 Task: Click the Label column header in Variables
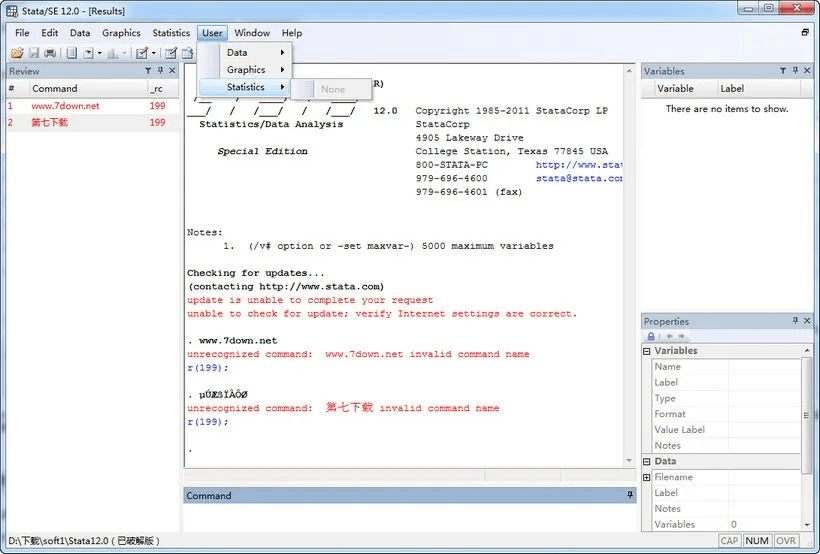[x=758, y=88]
